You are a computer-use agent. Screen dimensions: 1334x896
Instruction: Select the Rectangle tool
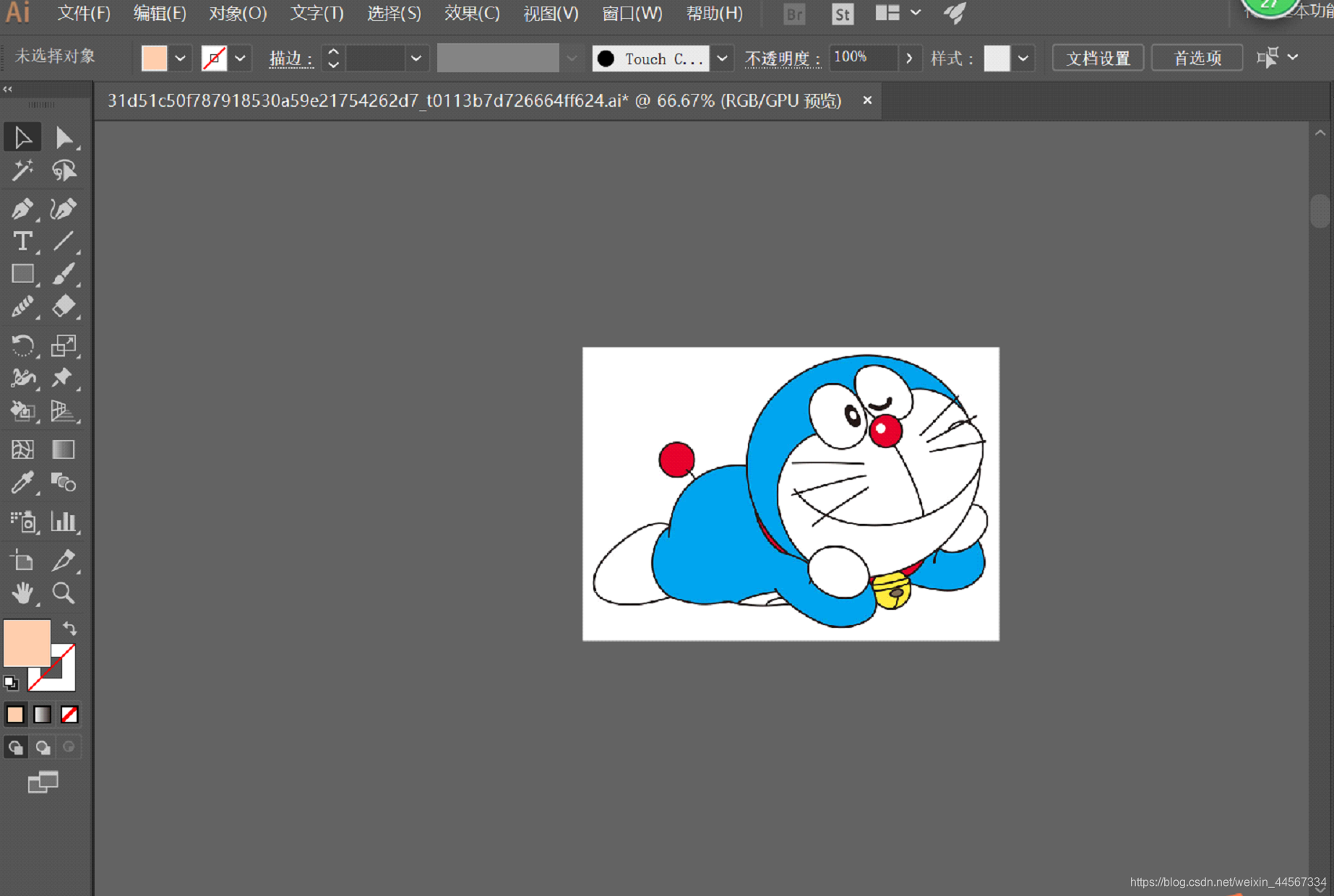[22, 274]
